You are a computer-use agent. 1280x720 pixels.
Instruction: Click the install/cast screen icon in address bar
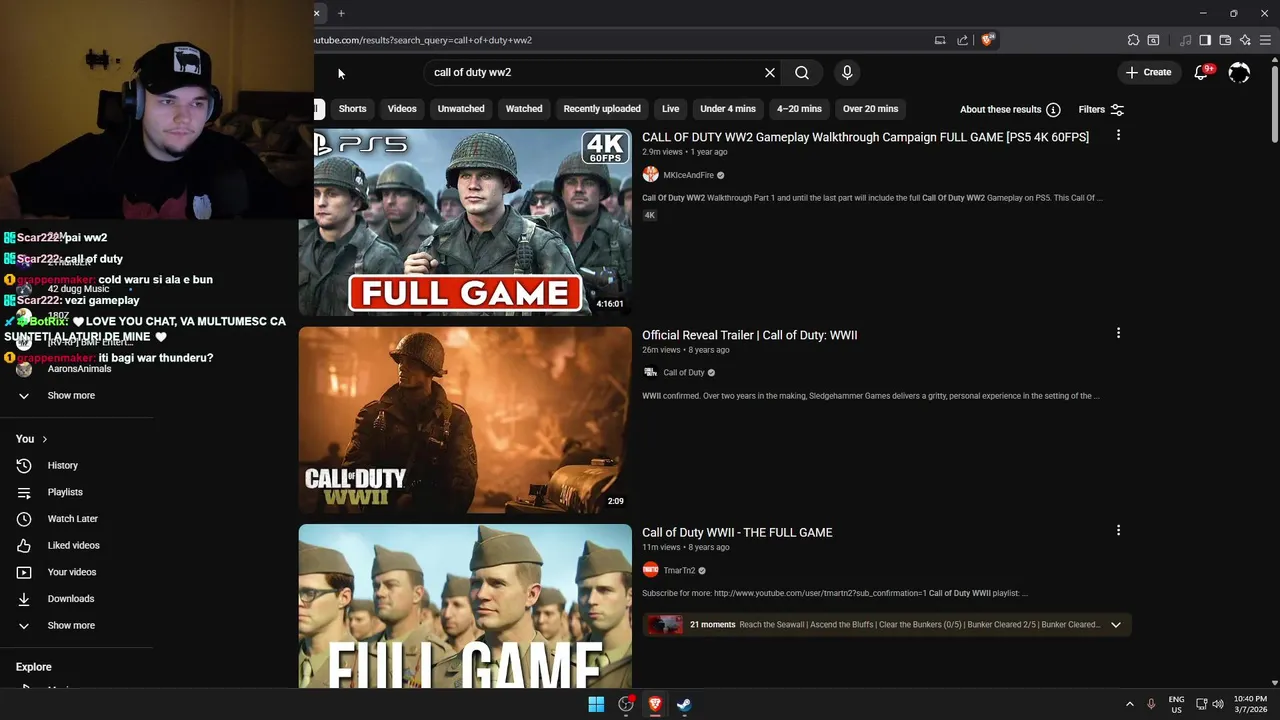coord(940,40)
